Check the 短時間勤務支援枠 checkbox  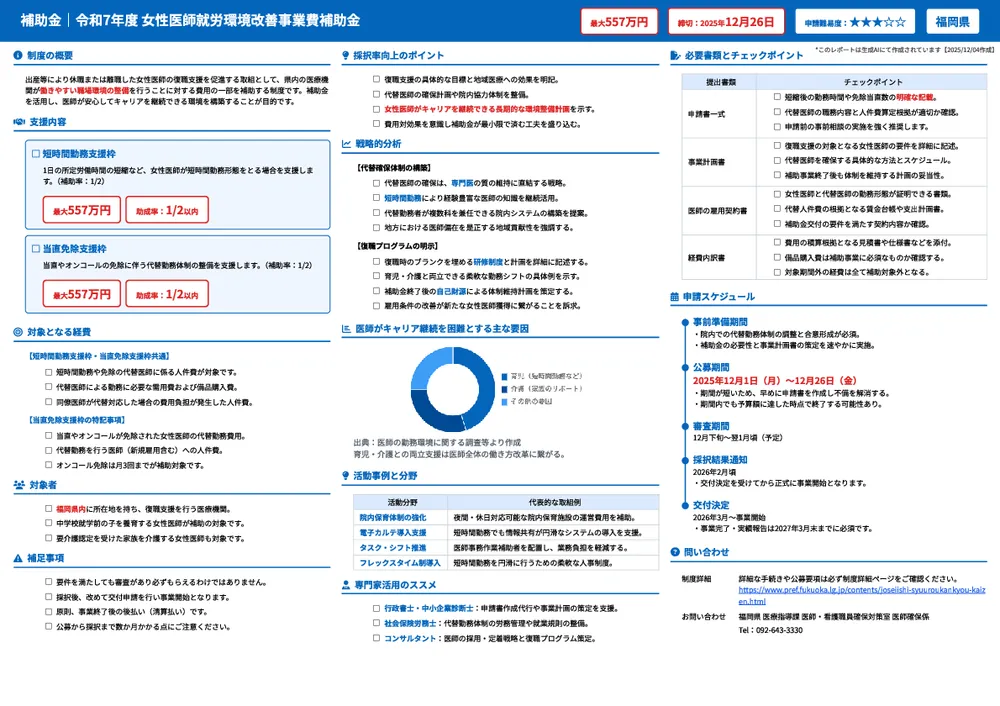tap(36, 155)
